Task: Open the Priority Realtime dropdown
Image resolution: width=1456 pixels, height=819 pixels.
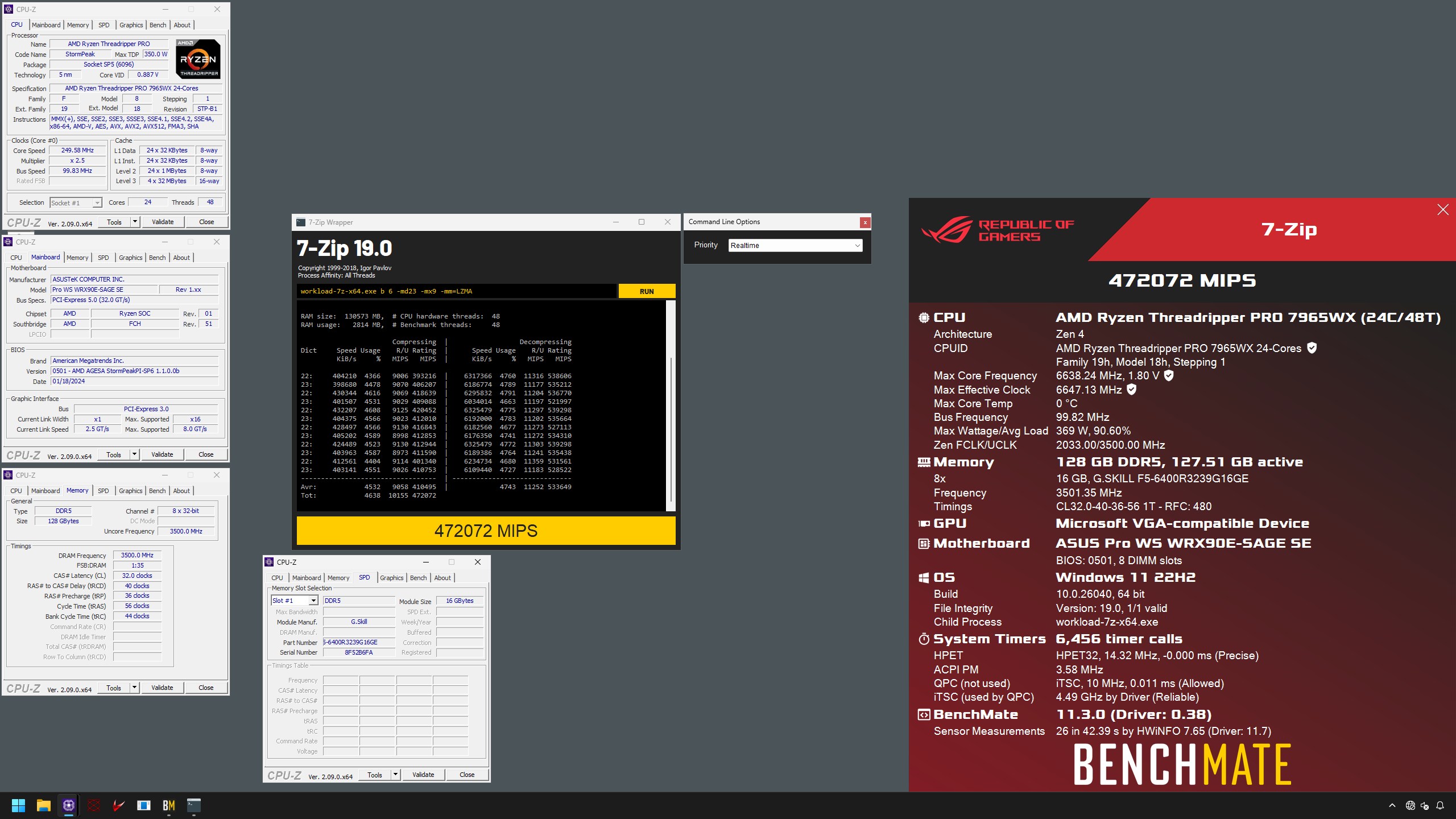Action: pos(795,245)
